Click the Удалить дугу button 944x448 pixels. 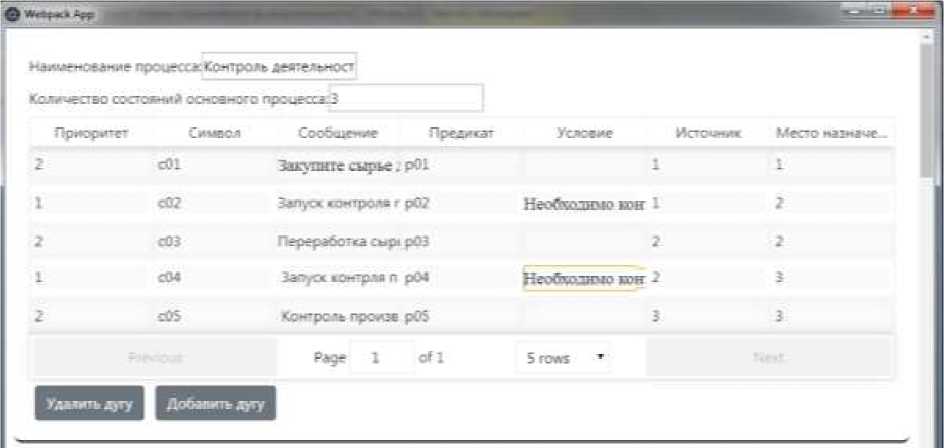tap(89, 403)
